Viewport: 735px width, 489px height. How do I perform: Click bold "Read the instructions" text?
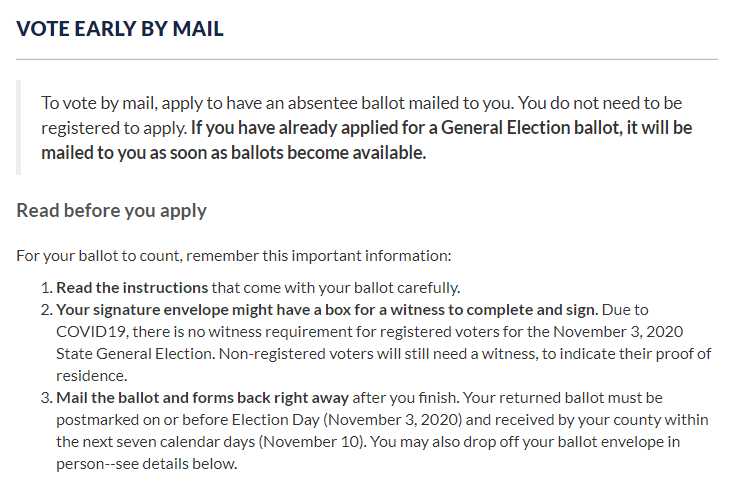point(132,287)
